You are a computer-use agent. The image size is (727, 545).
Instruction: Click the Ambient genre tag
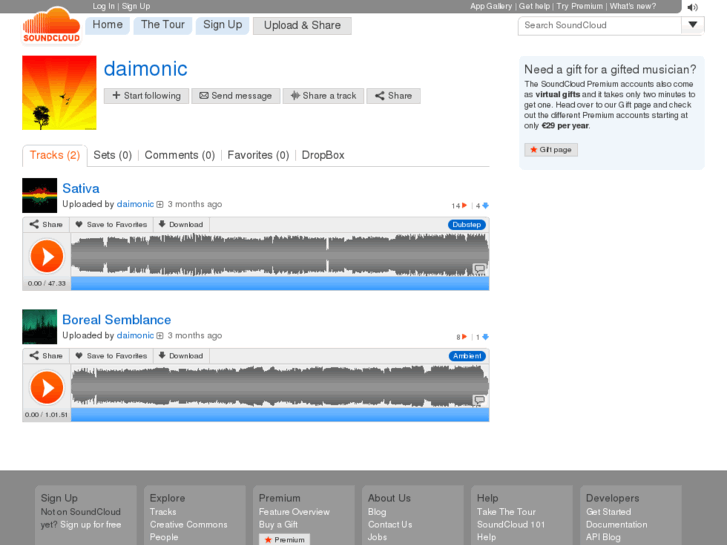467,356
